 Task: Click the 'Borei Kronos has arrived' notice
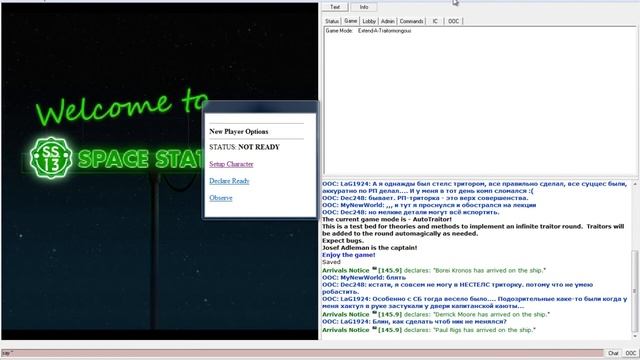[434, 270]
